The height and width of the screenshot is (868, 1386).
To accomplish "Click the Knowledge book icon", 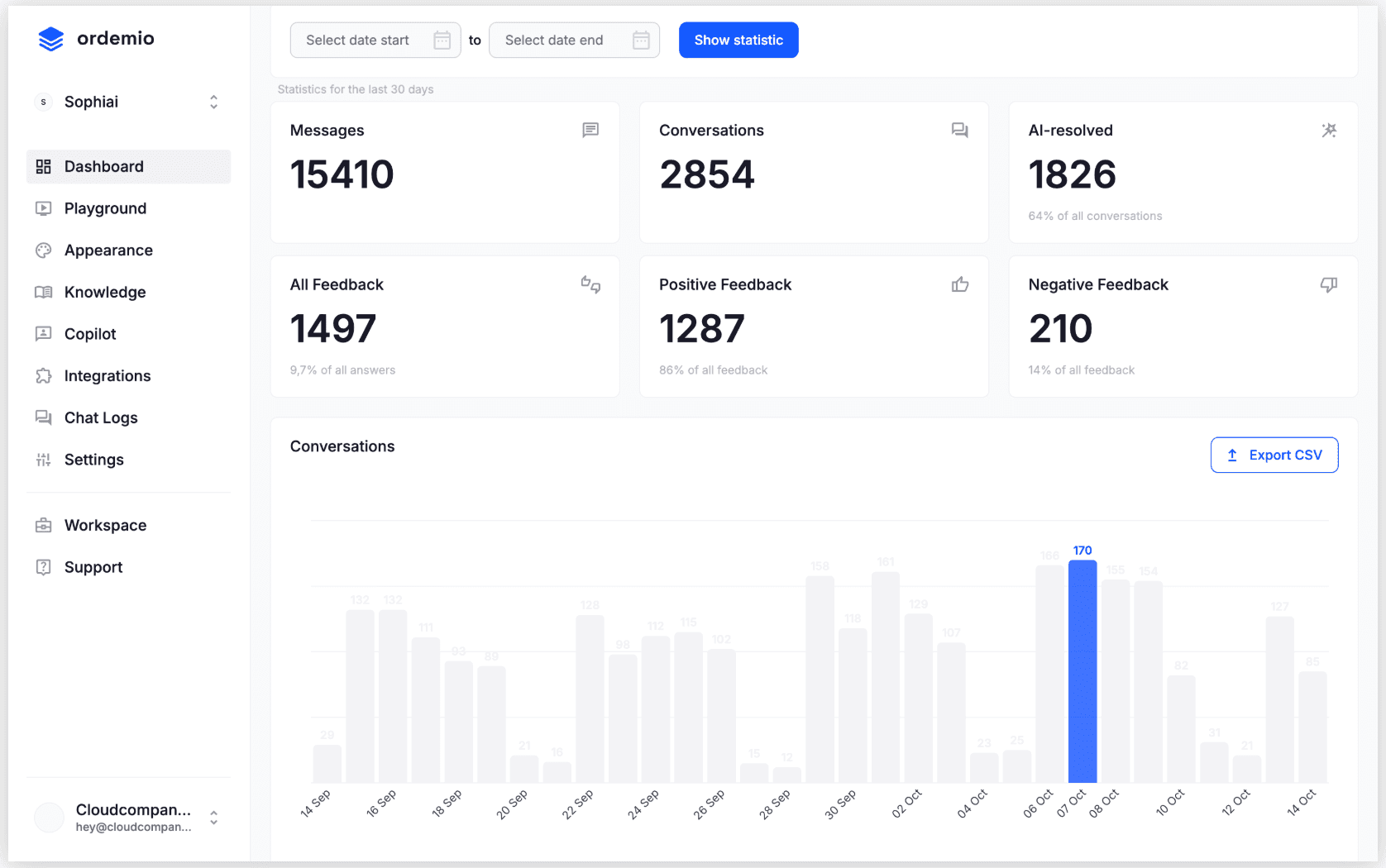I will pyautogui.click(x=44, y=292).
